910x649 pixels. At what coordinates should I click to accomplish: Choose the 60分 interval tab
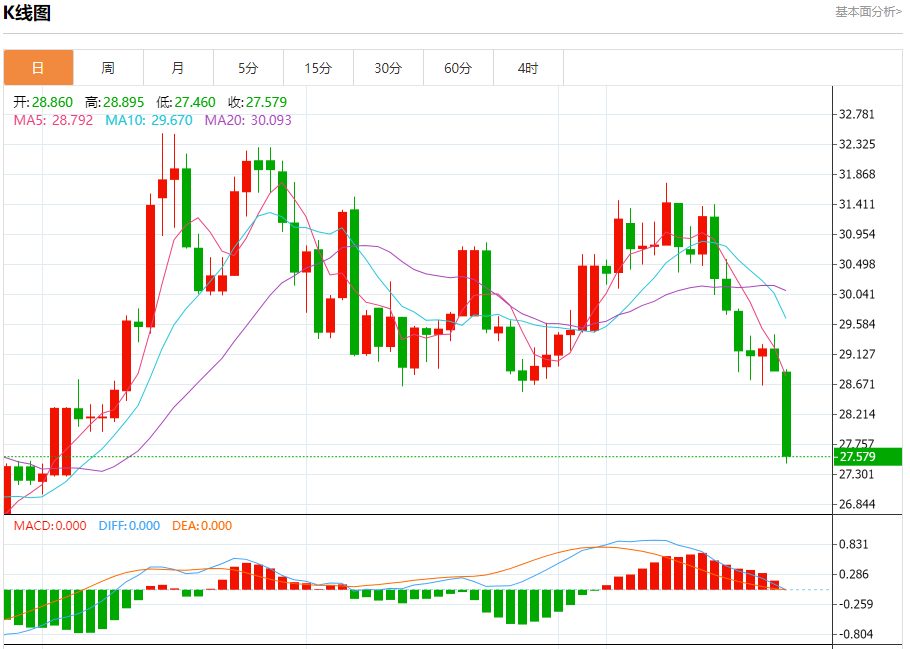458,68
